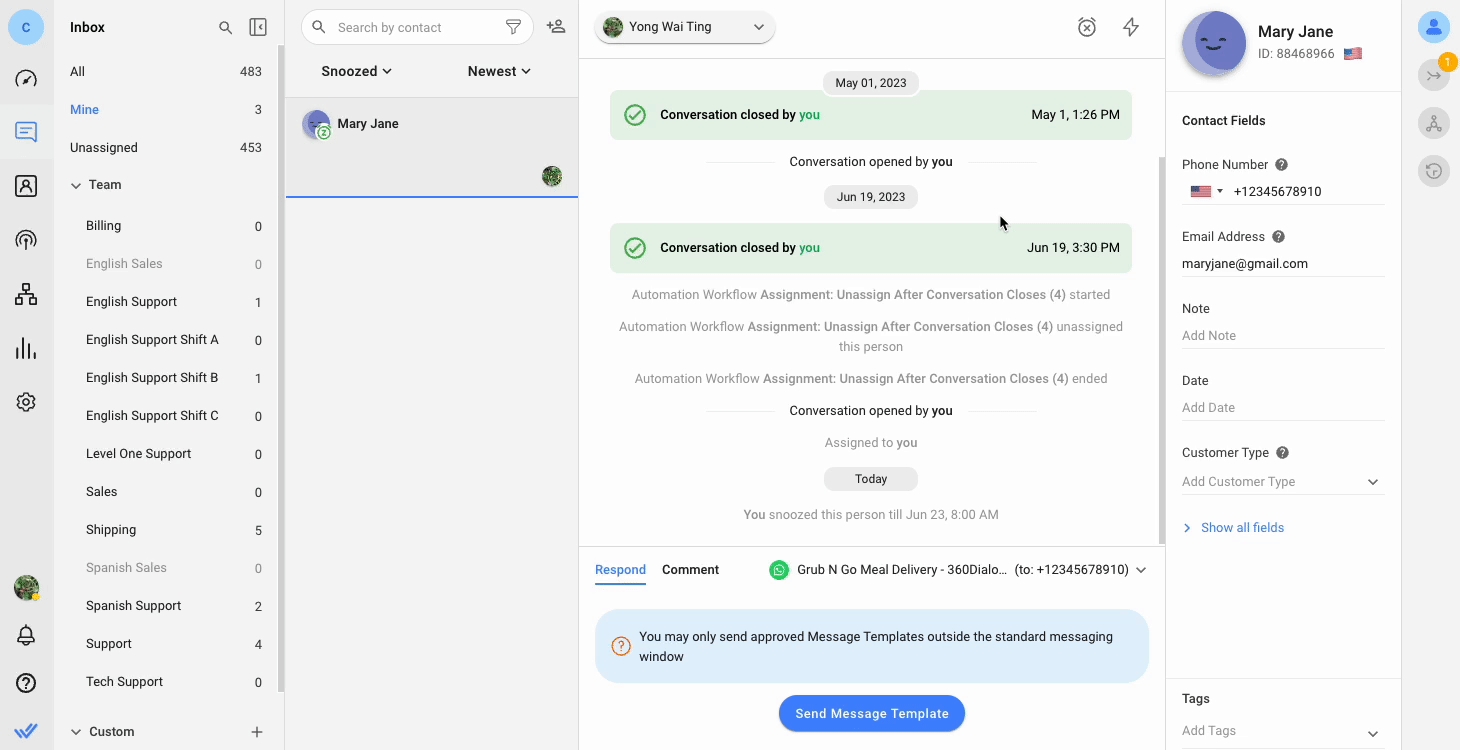This screenshot has width=1460, height=750.
Task: Open the Sales team inbox
Action: pyautogui.click(x=166, y=492)
